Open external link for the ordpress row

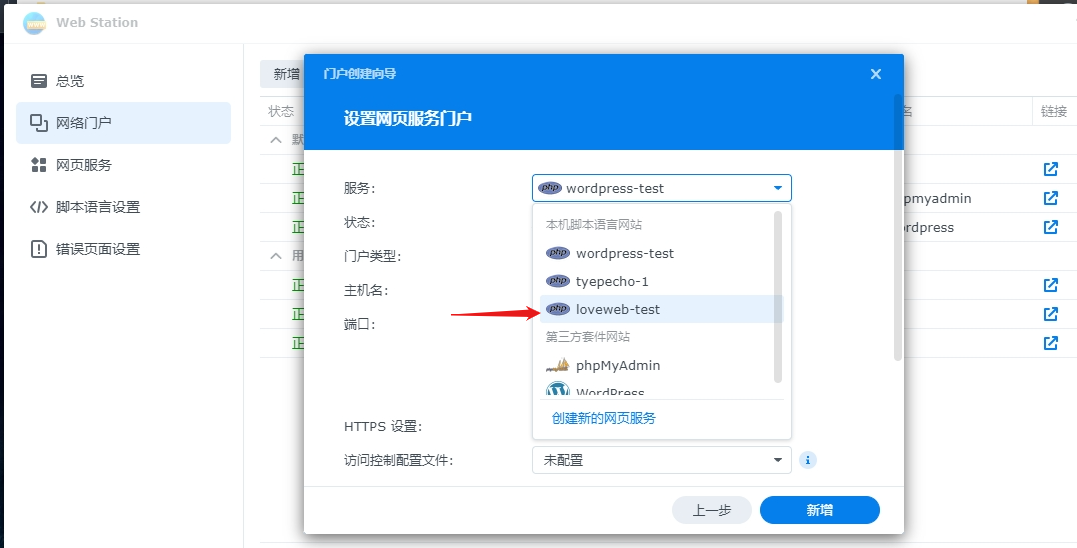click(x=1050, y=227)
